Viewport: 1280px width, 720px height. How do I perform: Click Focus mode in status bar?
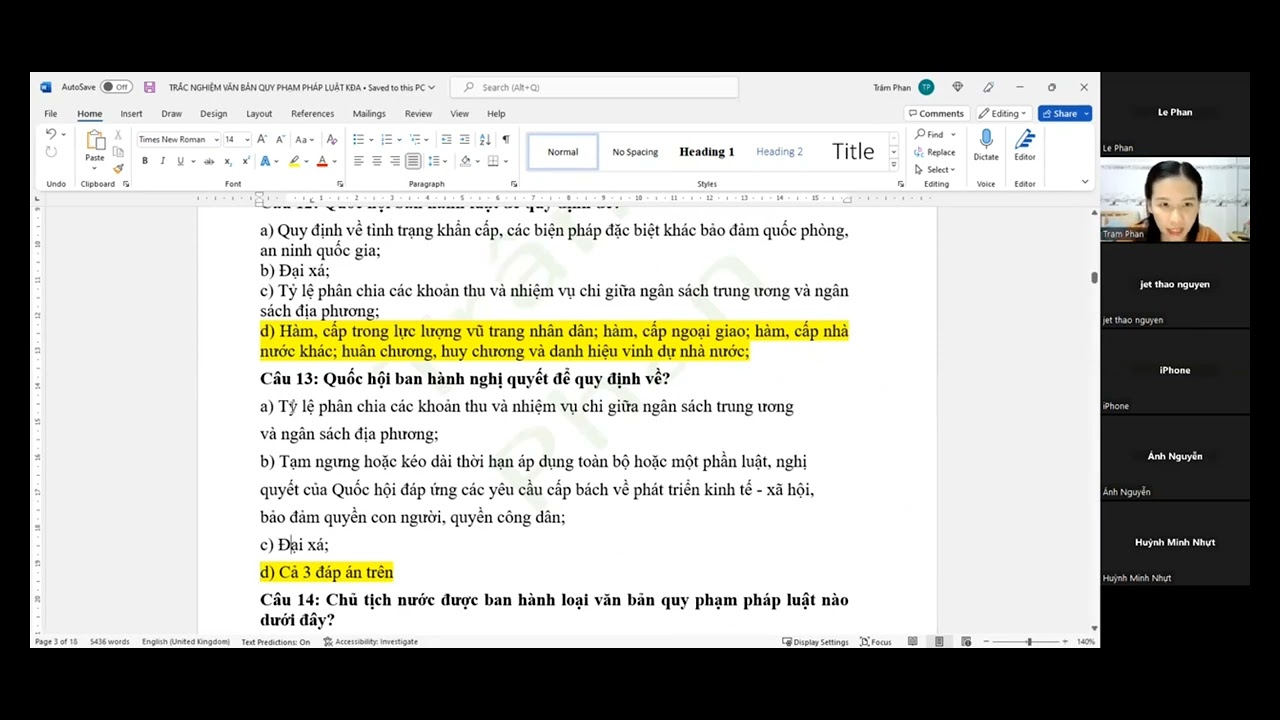point(876,641)
